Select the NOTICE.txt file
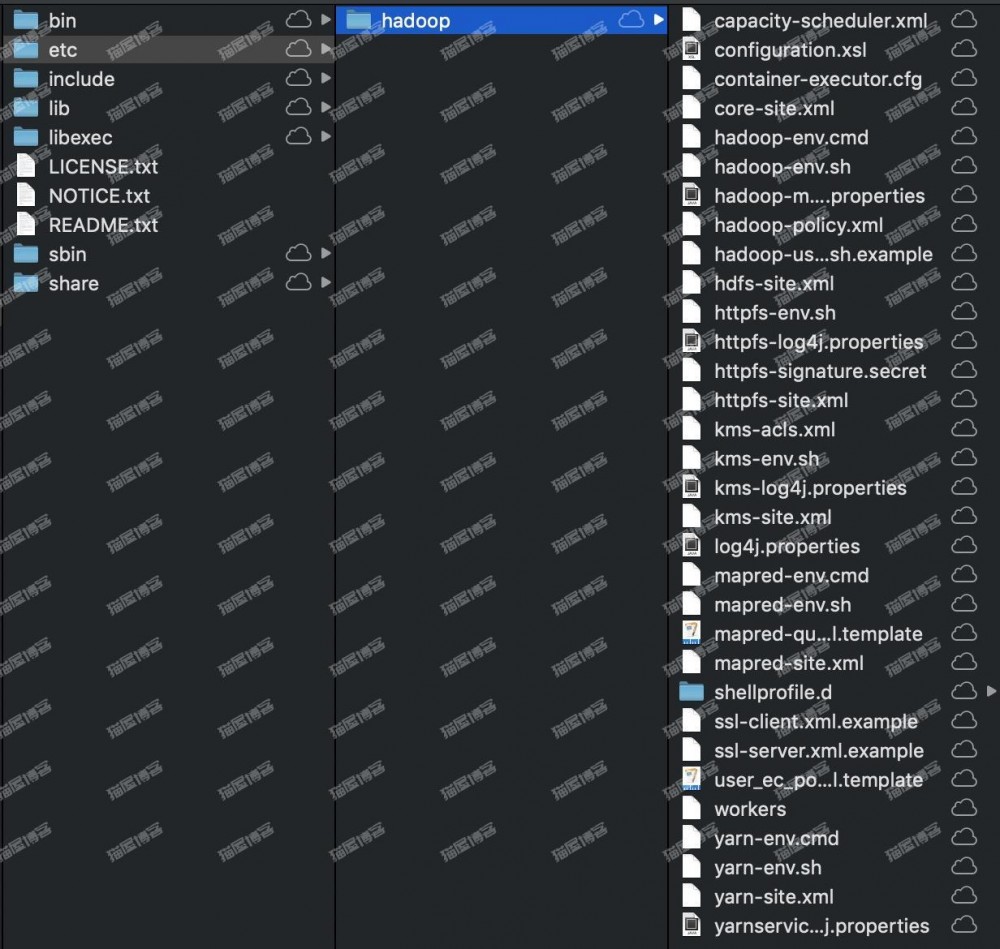The width and height of the screenshot is (1000, 949). pos(98,195)
